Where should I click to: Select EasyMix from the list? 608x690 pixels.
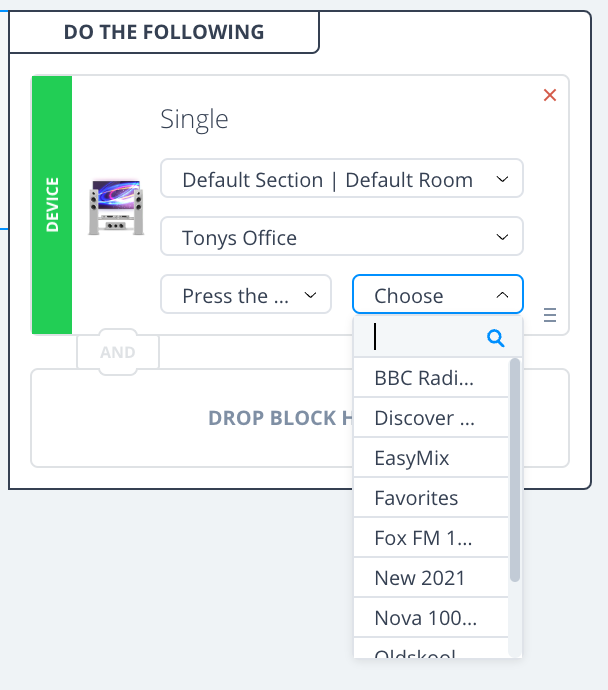[425, 458]
